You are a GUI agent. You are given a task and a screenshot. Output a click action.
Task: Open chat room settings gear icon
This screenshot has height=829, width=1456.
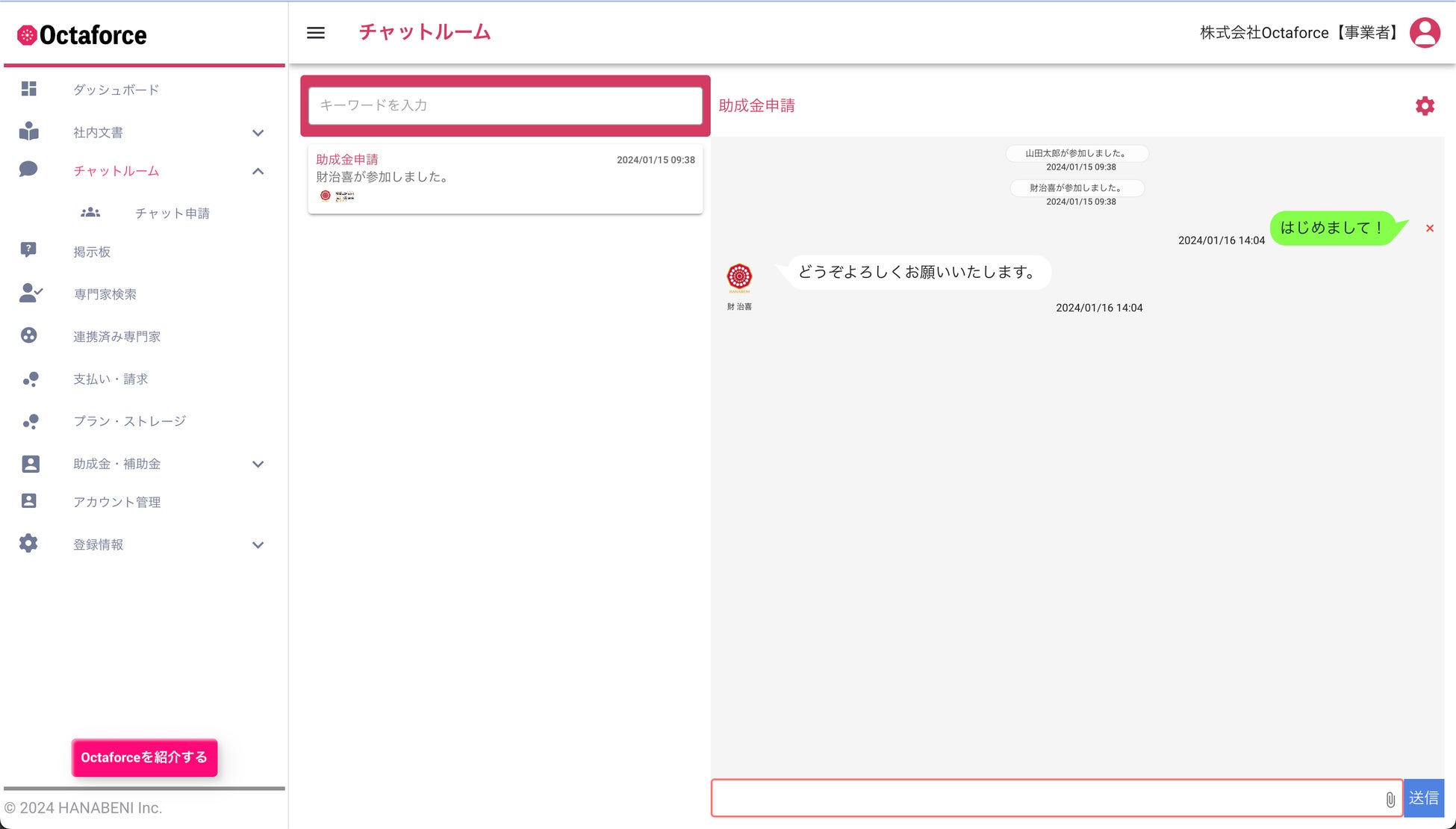(1425, 106)
